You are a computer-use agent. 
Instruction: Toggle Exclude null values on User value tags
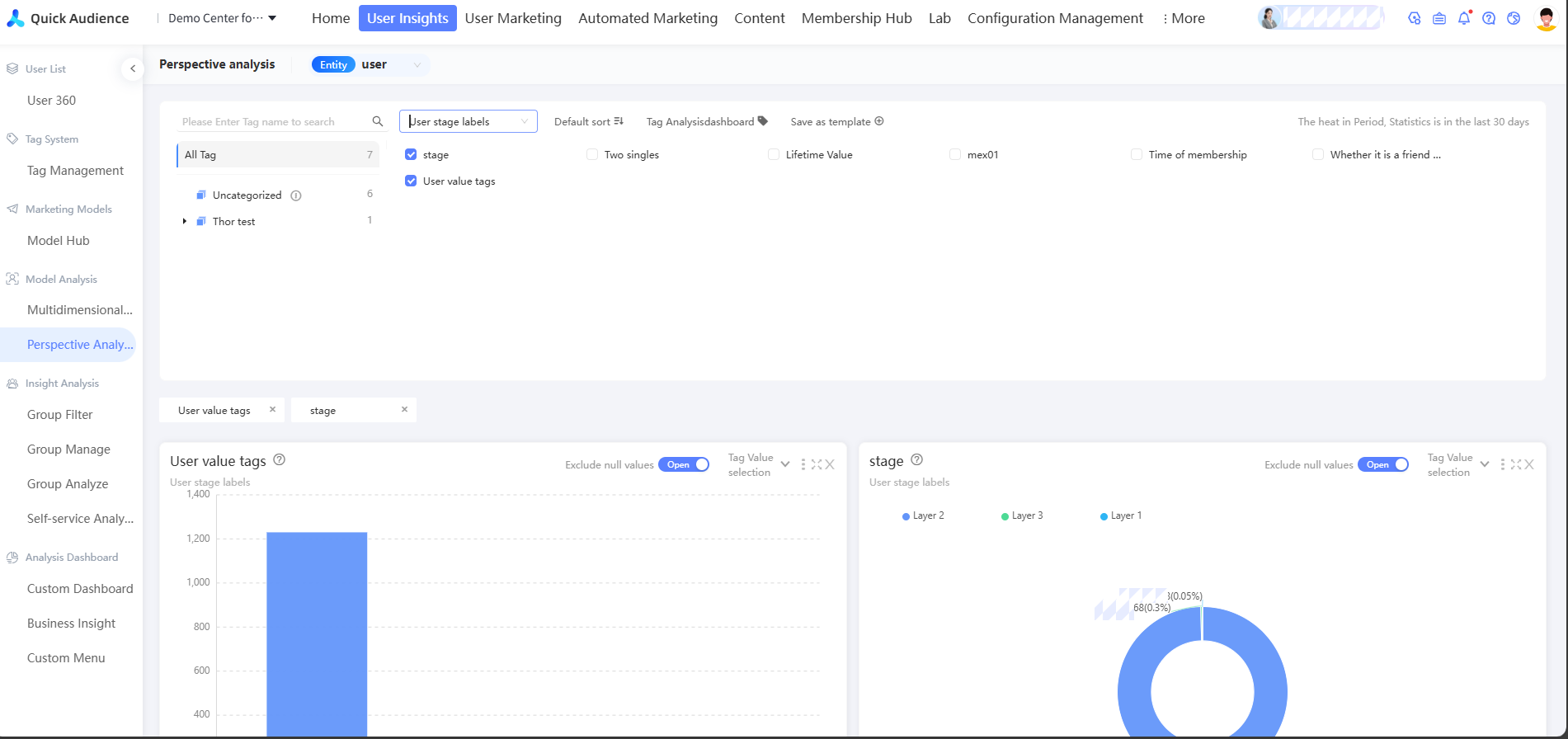[684, 464]
